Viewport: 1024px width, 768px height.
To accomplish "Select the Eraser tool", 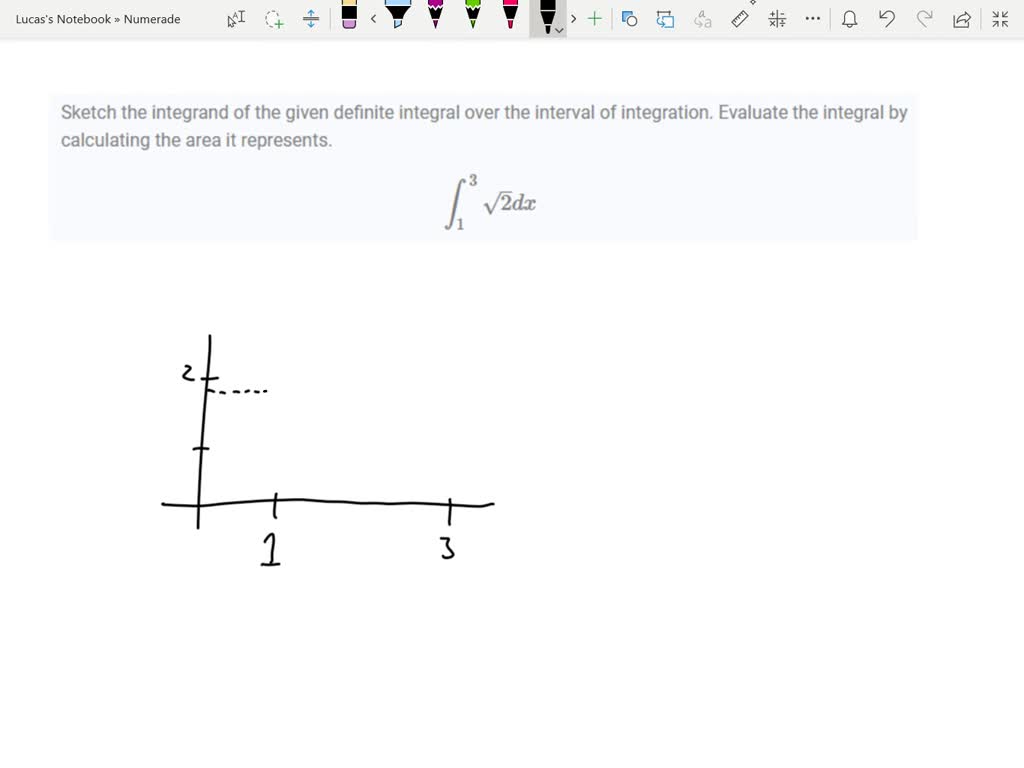I will [x=350, y=18].
